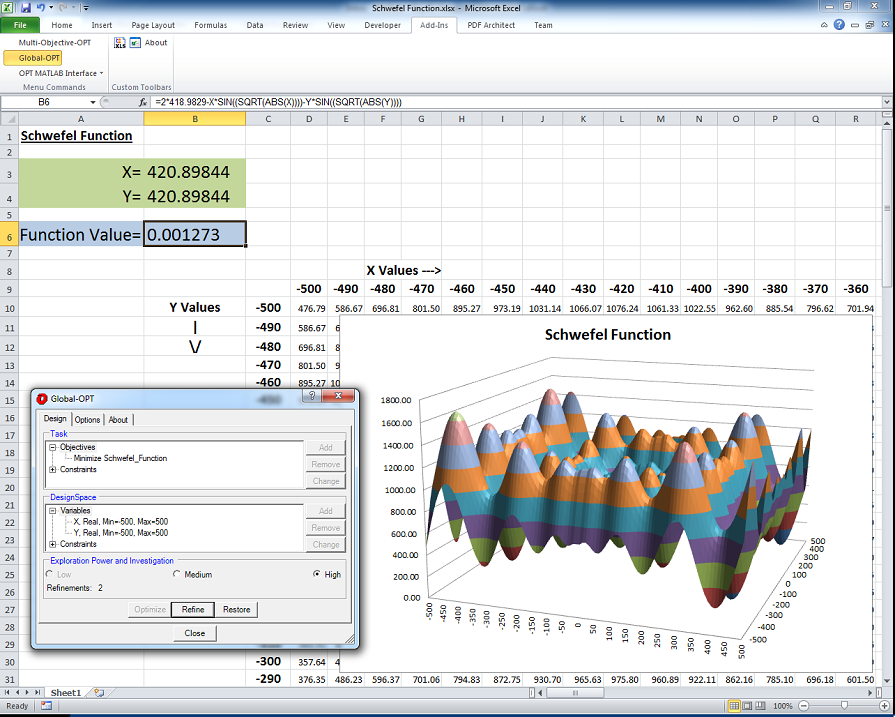
Task: Expand the formula bar
Action: click(887, 102)
